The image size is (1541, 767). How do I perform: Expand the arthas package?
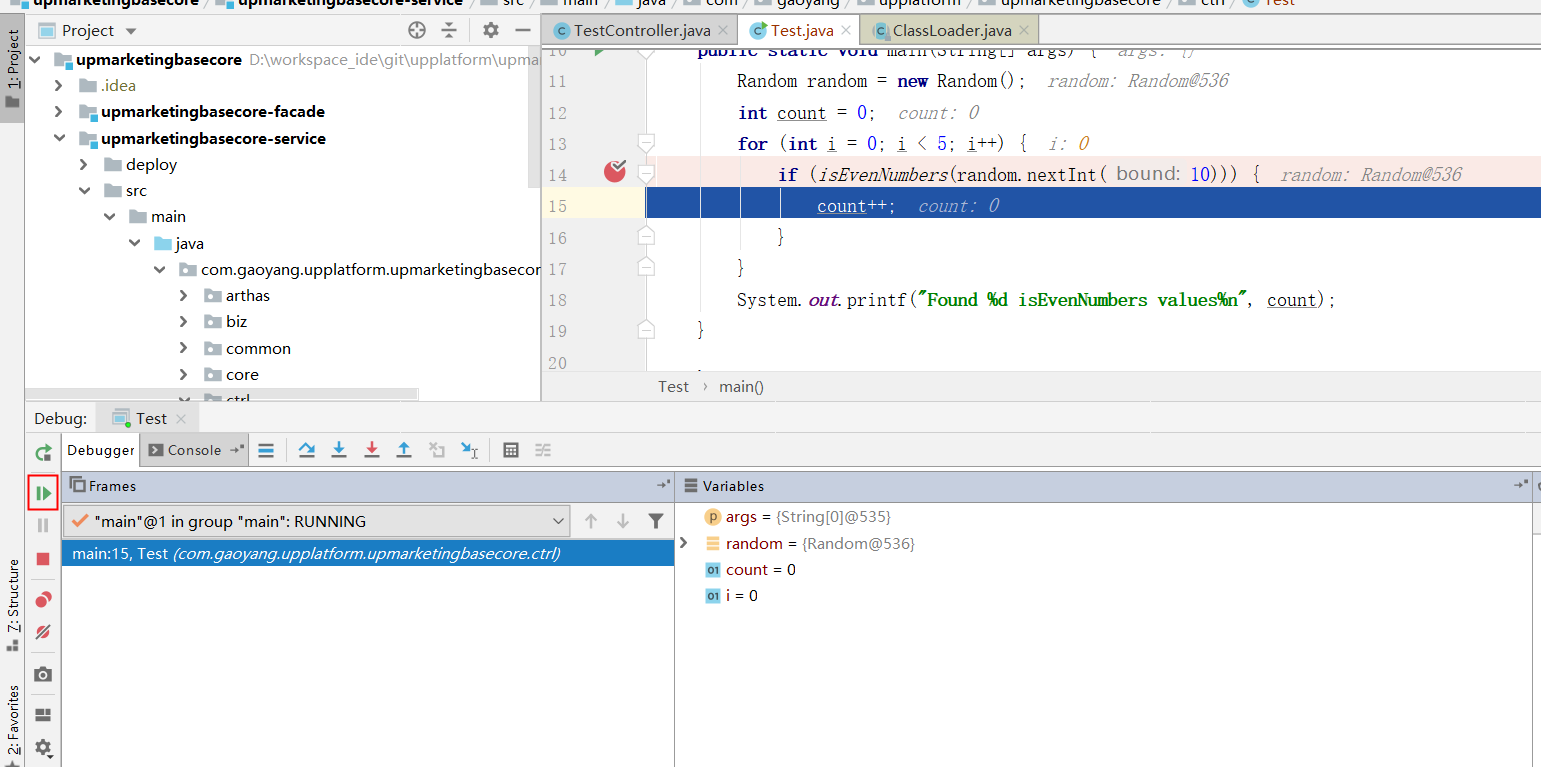tap(184, 295)
